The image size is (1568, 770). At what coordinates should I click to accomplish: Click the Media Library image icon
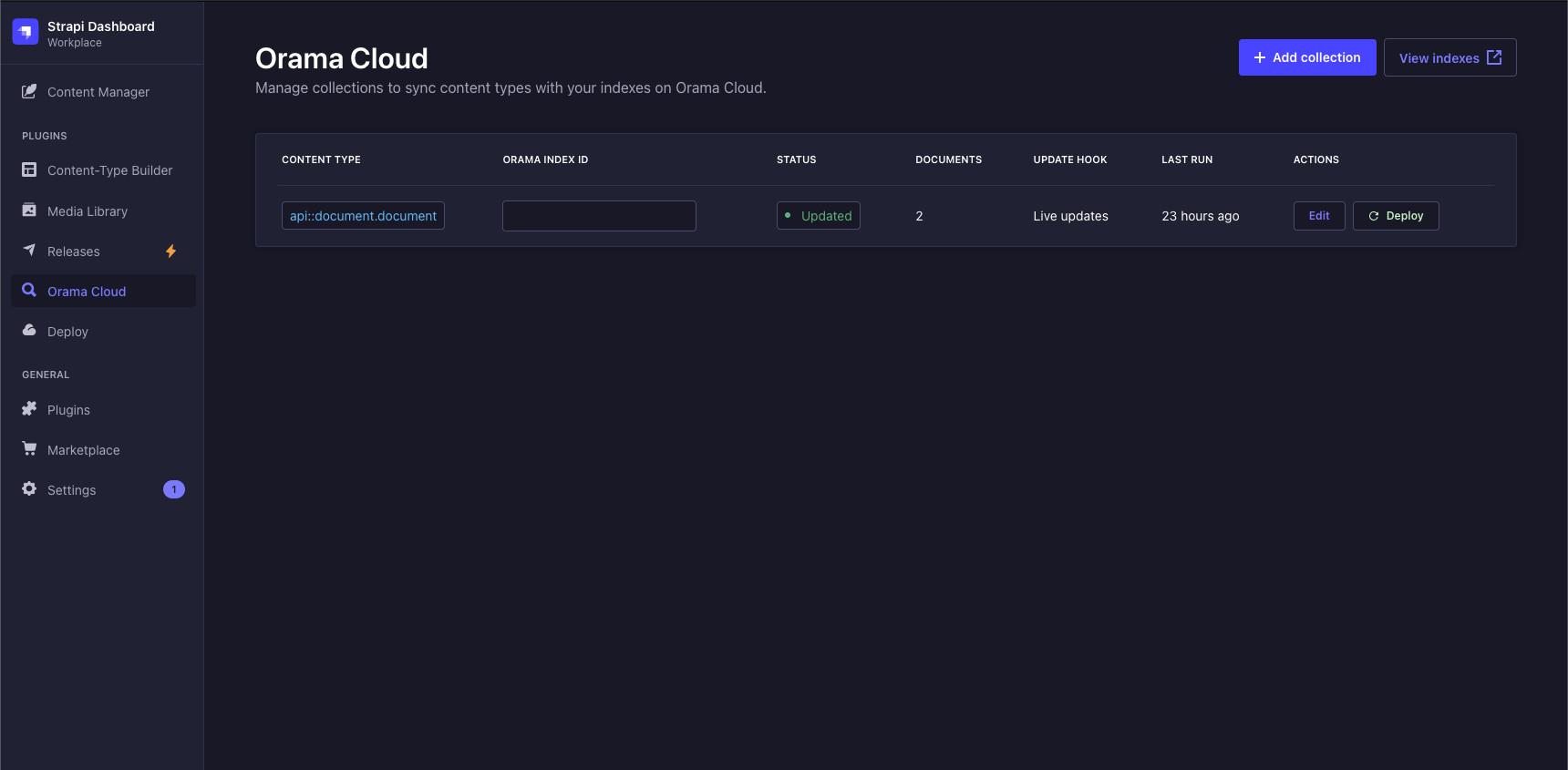pos(29,210)
